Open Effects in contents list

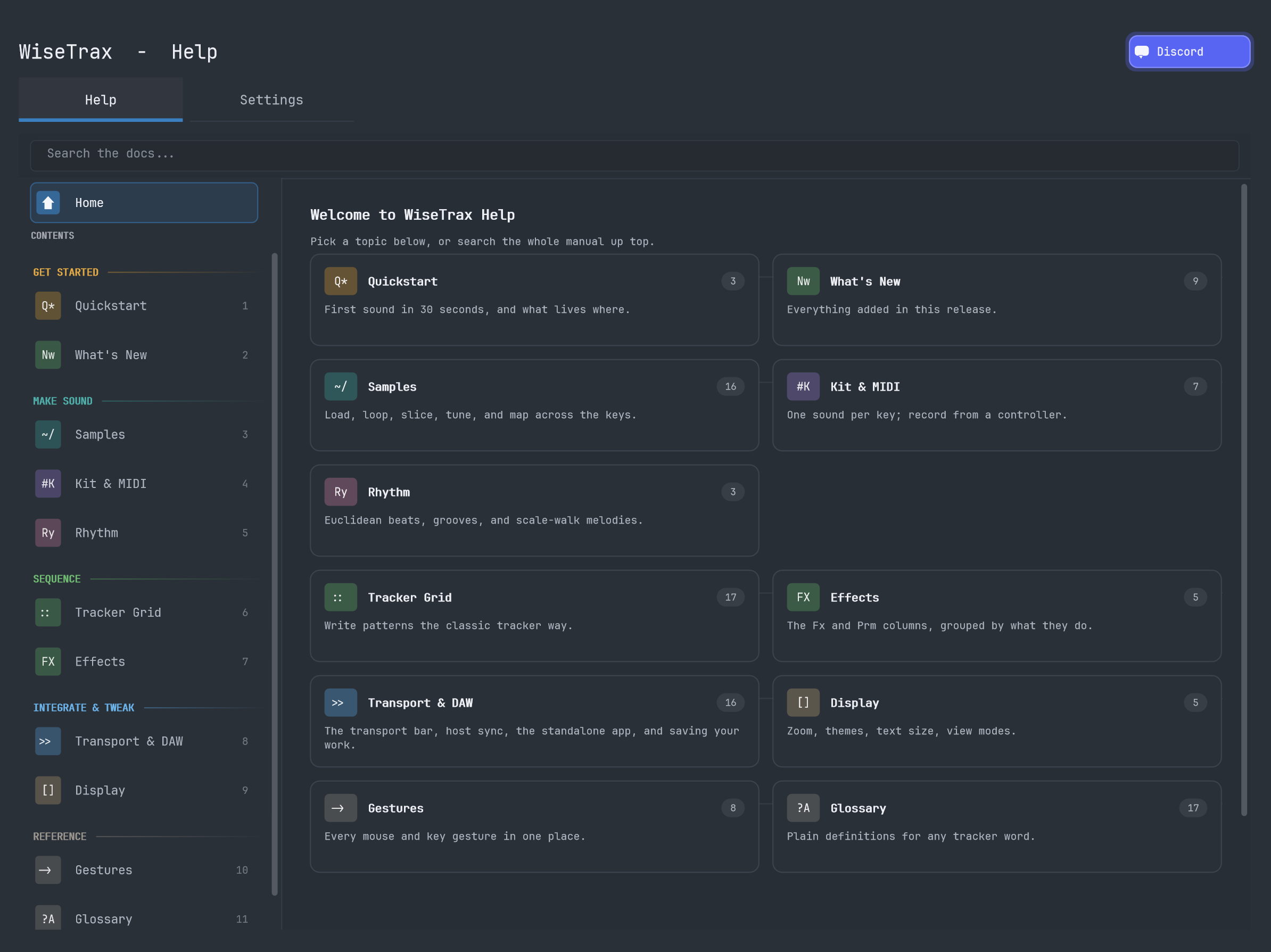pyautogui.click(x=144, y=661)
